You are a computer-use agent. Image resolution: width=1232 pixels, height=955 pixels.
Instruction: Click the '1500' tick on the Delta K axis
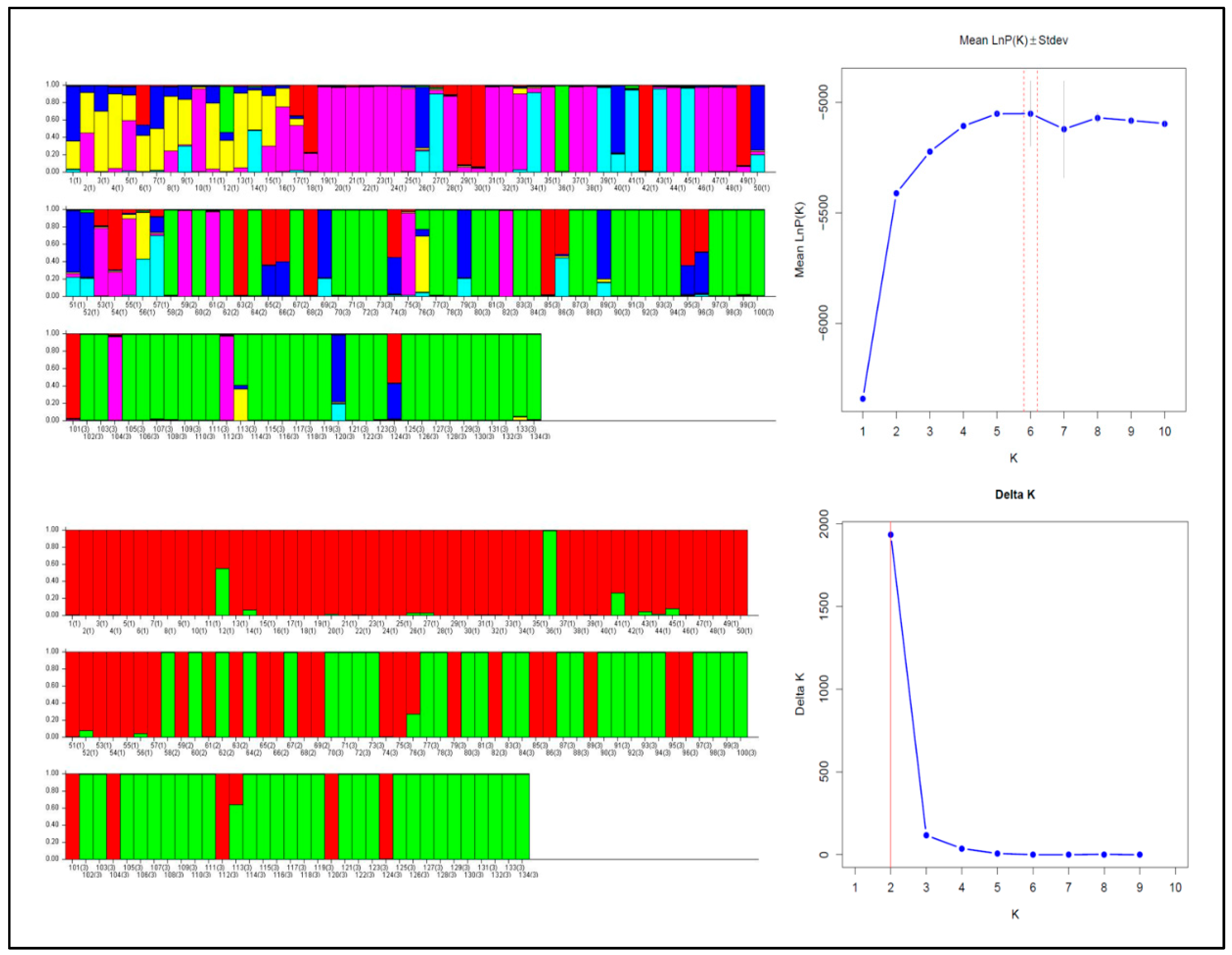point(824,606)
